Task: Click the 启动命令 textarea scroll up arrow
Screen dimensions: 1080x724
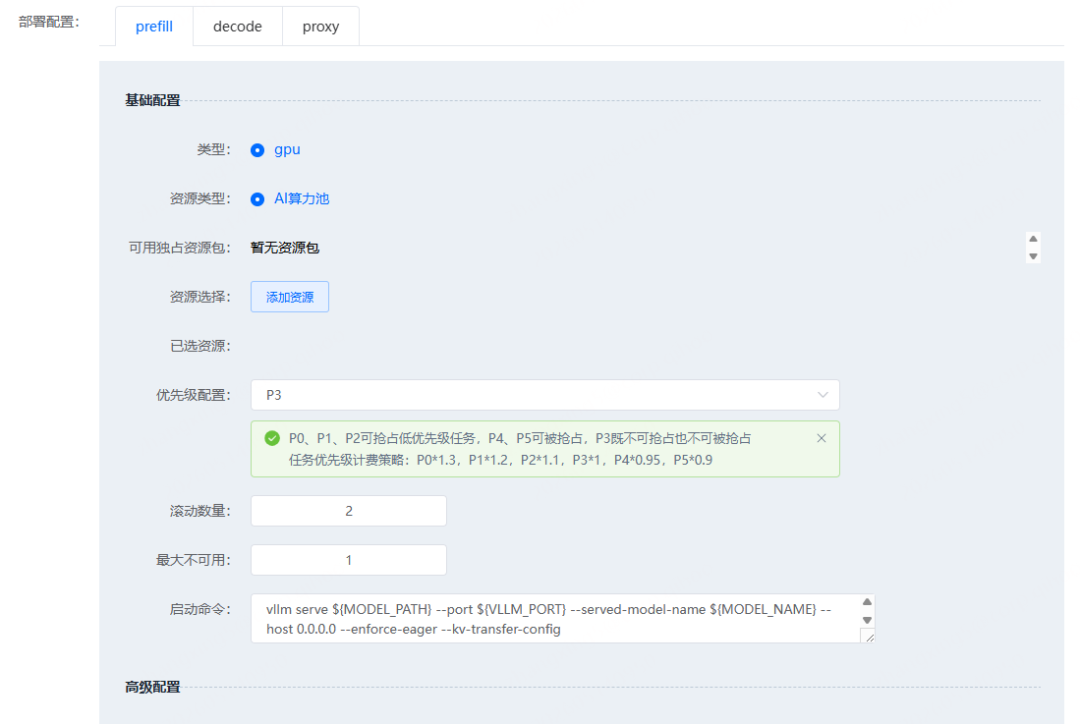Action: (x=867, y=602)
